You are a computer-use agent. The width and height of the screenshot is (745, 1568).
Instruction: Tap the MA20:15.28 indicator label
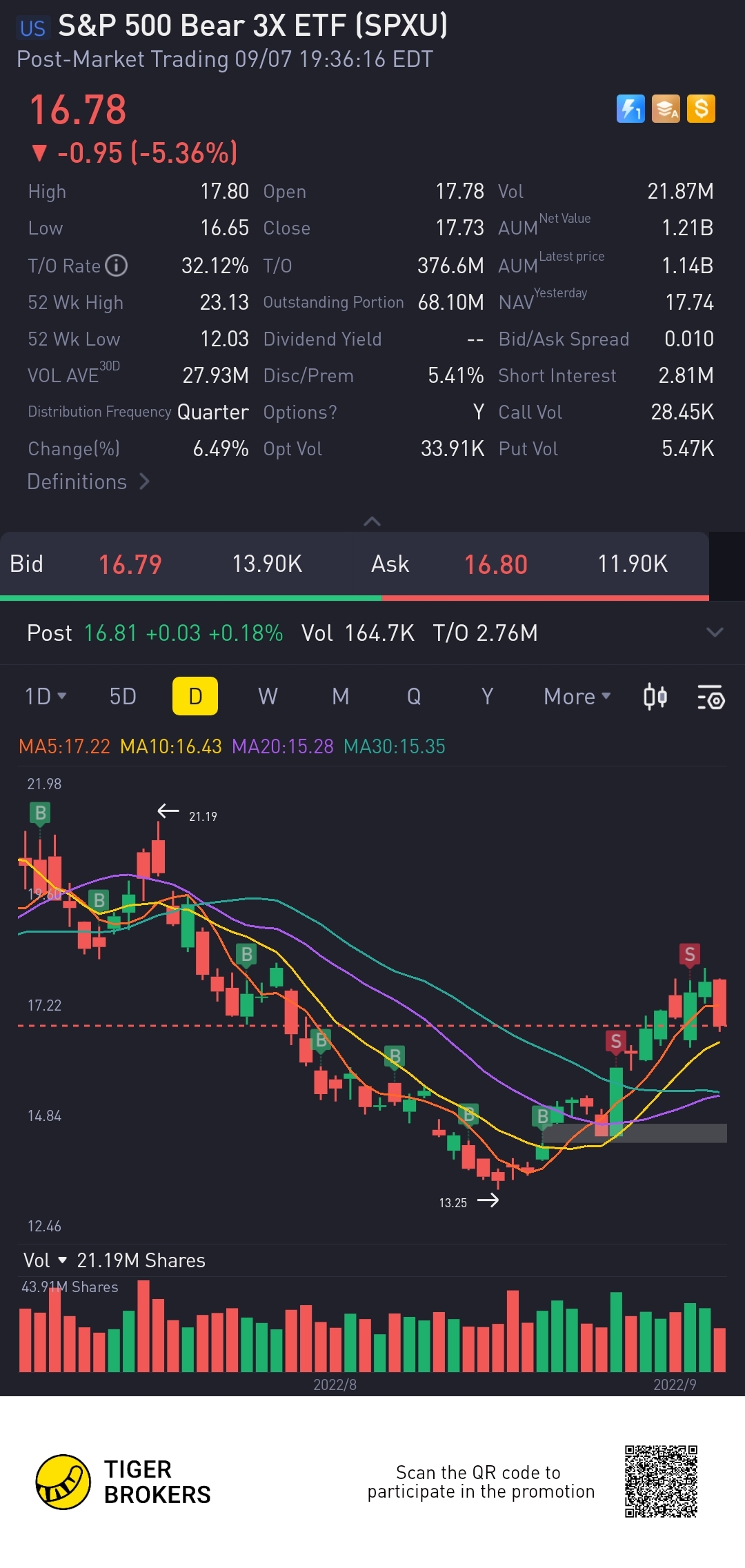tap(283, 746)
